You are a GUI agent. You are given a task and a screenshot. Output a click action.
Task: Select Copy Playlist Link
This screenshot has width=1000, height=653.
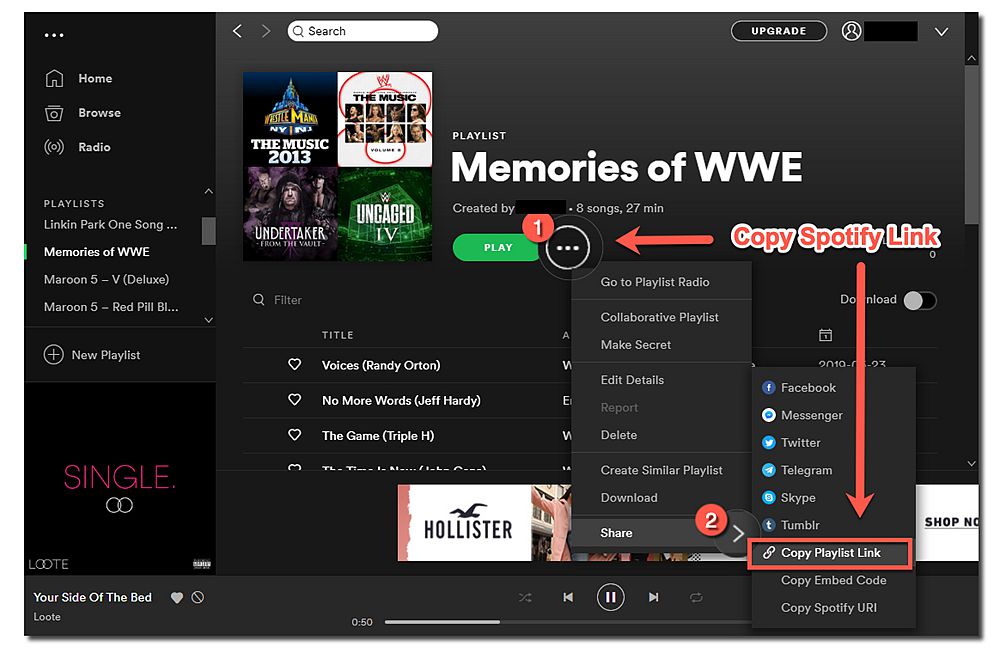coord(830,553)
